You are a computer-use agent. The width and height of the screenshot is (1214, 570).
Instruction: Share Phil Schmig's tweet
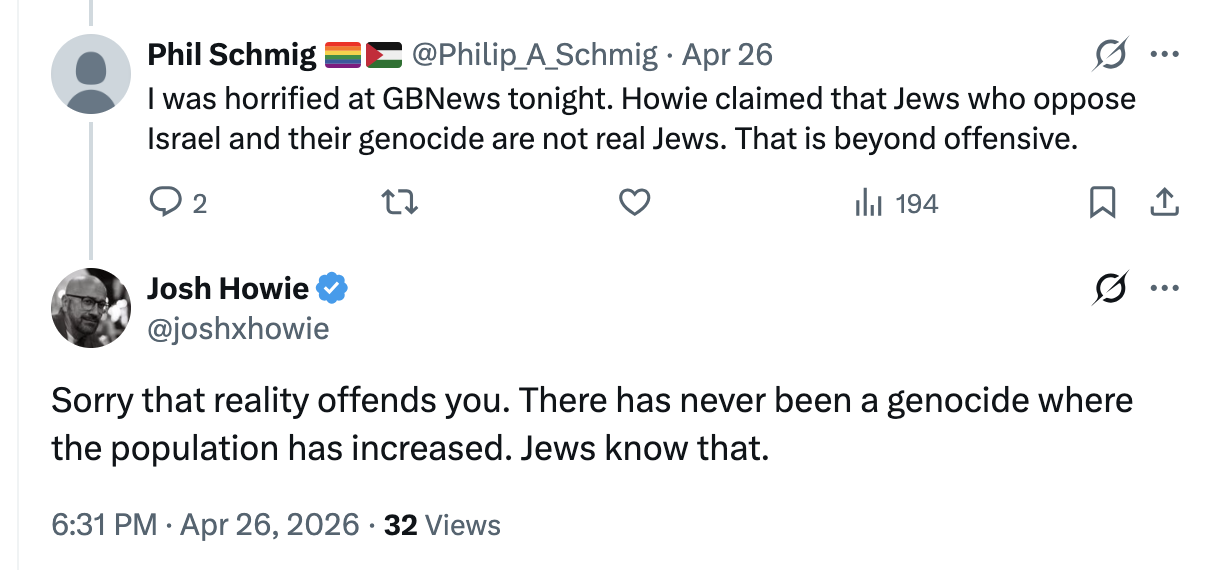pyautogui.click(x=1164, y=204)
